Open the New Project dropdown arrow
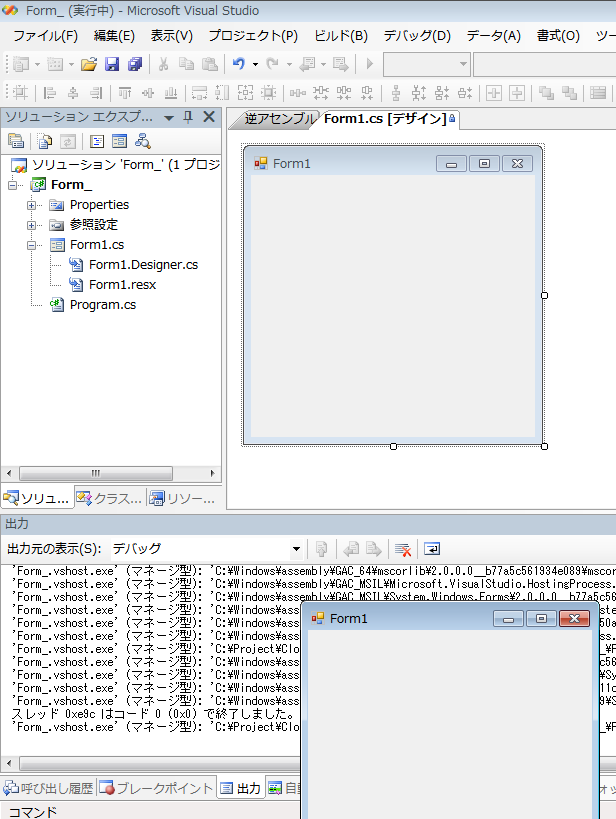616x819 pixels. coord(37,65)
